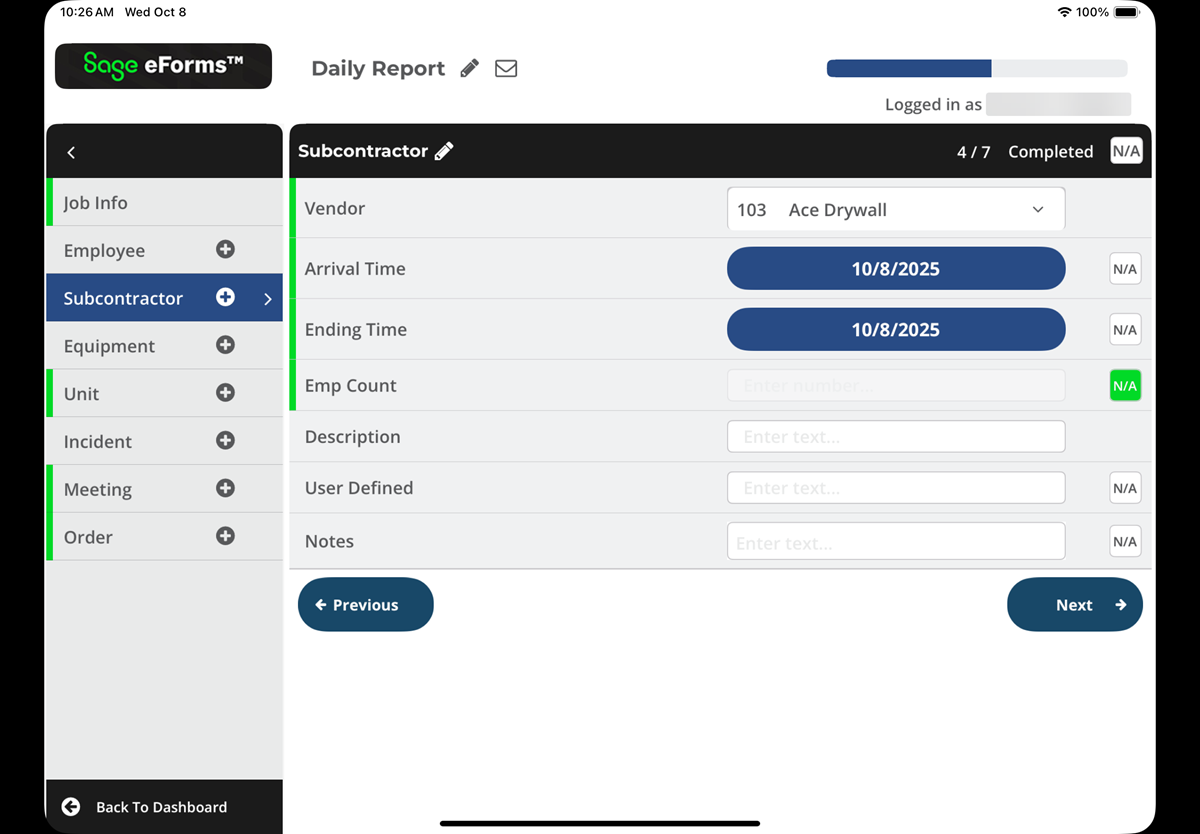Image resolution: width=1200 pixels, height=834 pixels.
Task: Add a new Employee entry with plus icon
Action: (x=225, y=250)
